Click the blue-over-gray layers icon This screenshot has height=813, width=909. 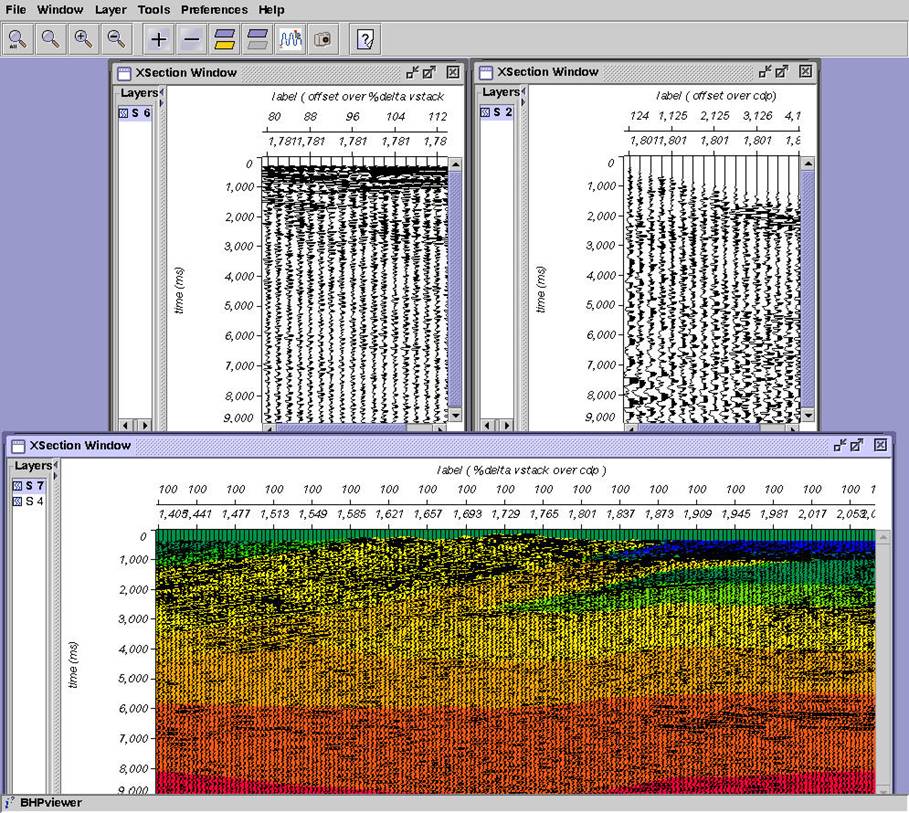click(257, 39)
